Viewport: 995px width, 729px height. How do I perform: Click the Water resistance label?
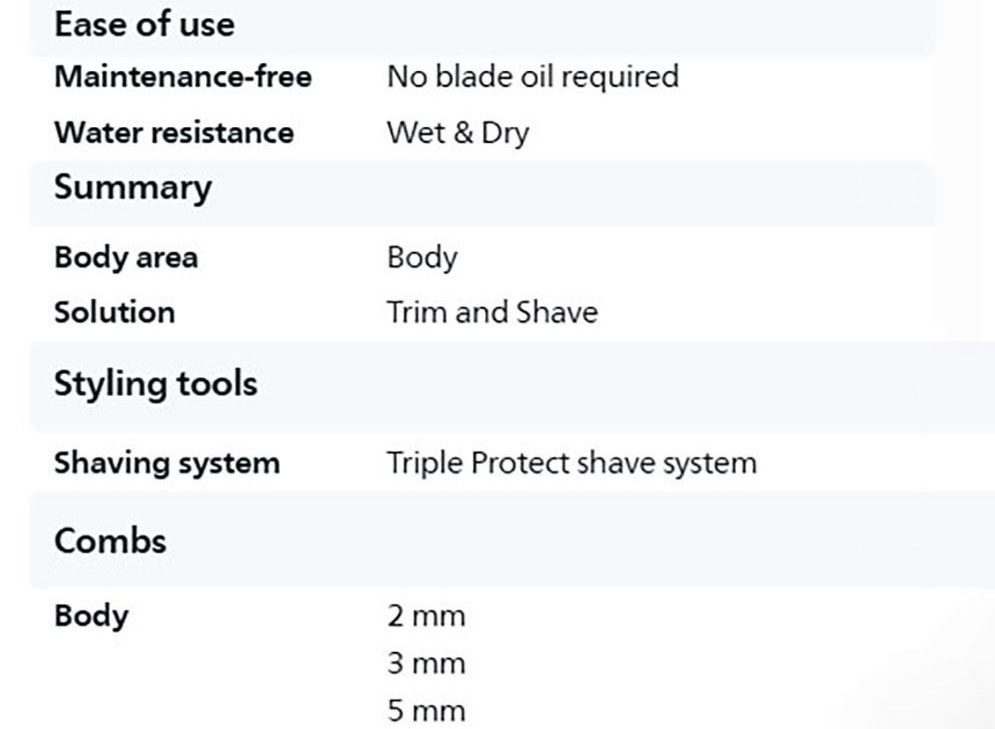(x=173, y=133)
